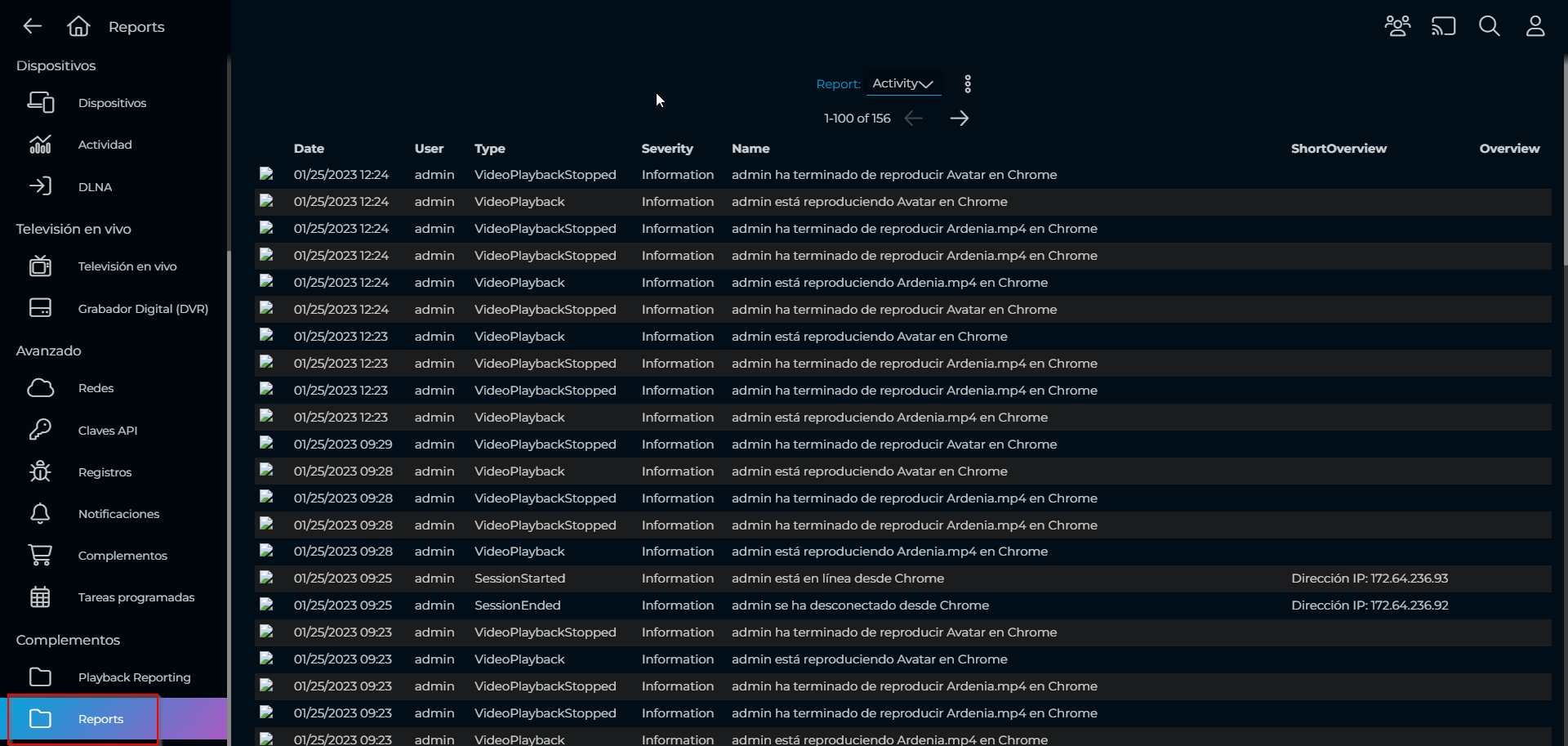Viewport: 1568px width, 746px height.
Task: Open Grabador Digital (DVR) settings
Action: point(142,308)
